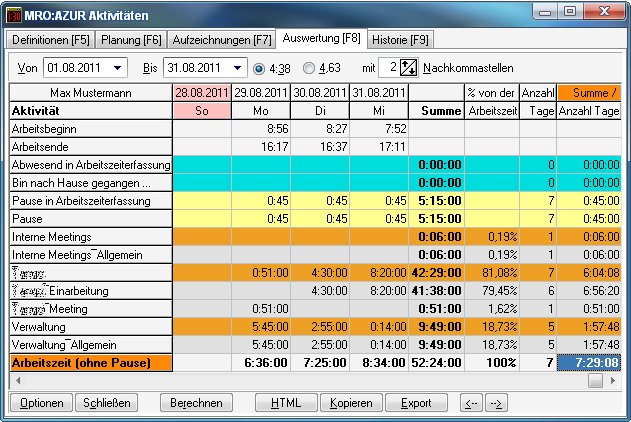This screenshot has height=422, width=631.
Task: Click the MRO:AZUR application title bar icon
Action: [13, 12]
